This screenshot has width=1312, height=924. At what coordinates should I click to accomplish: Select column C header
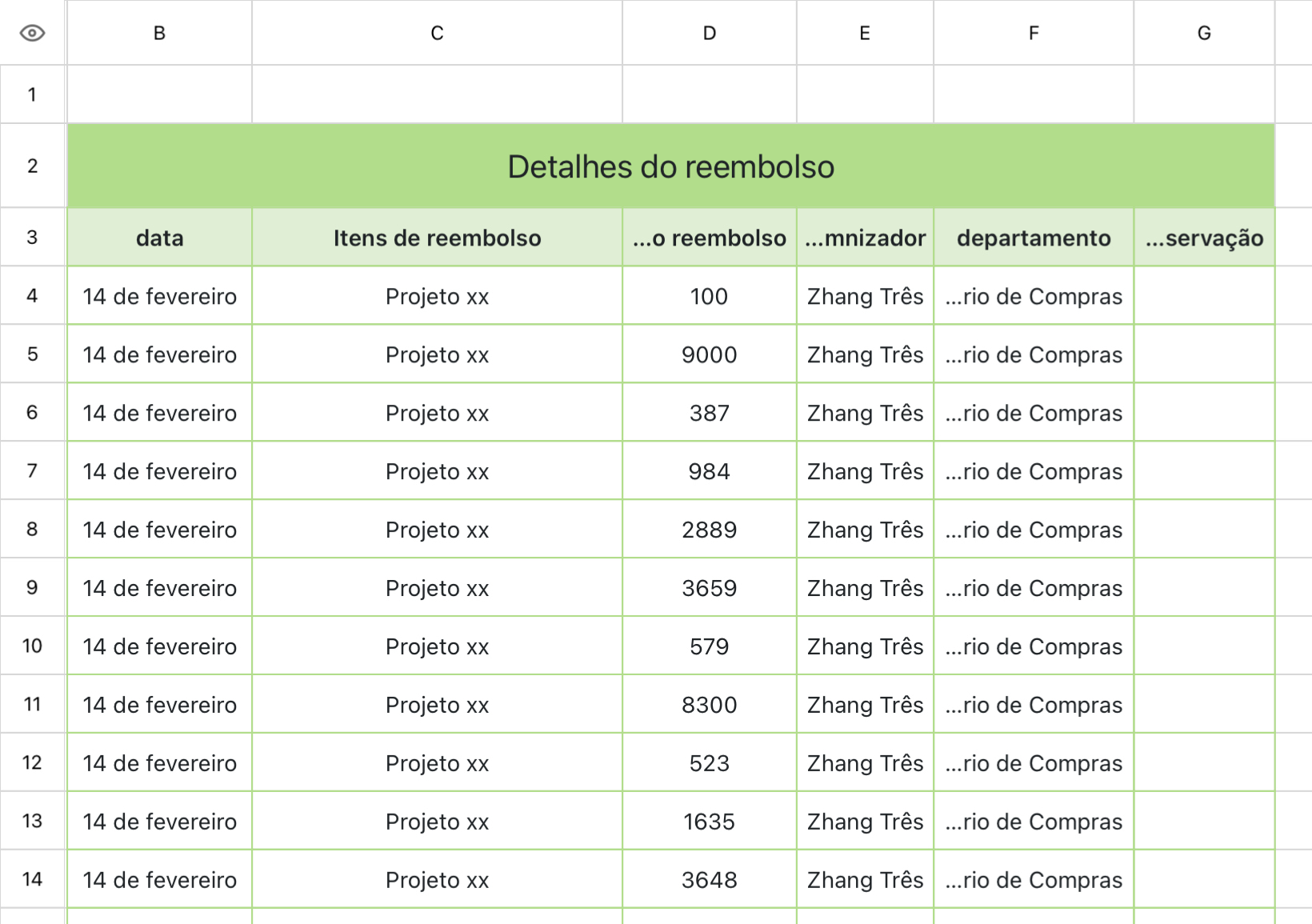[437, 33]
